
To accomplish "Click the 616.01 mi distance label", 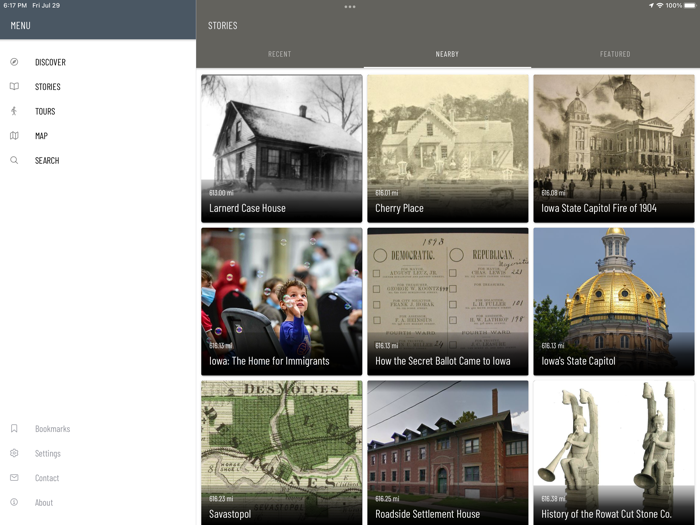I will coord(387,193).
